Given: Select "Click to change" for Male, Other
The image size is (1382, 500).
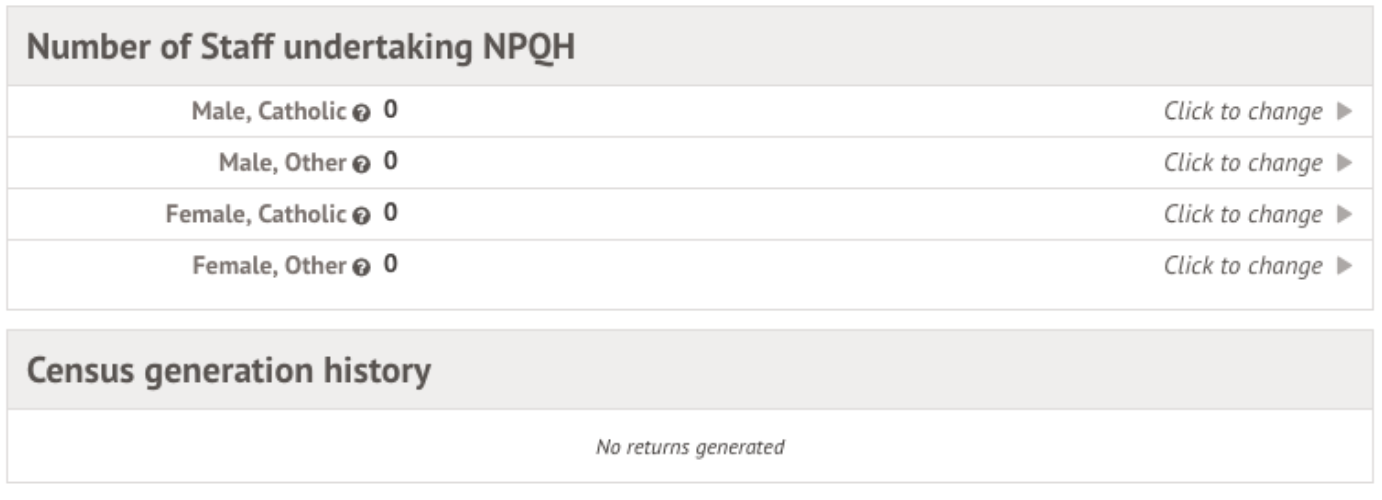Looking at the screenshot, I should (x=1243, y=163).
